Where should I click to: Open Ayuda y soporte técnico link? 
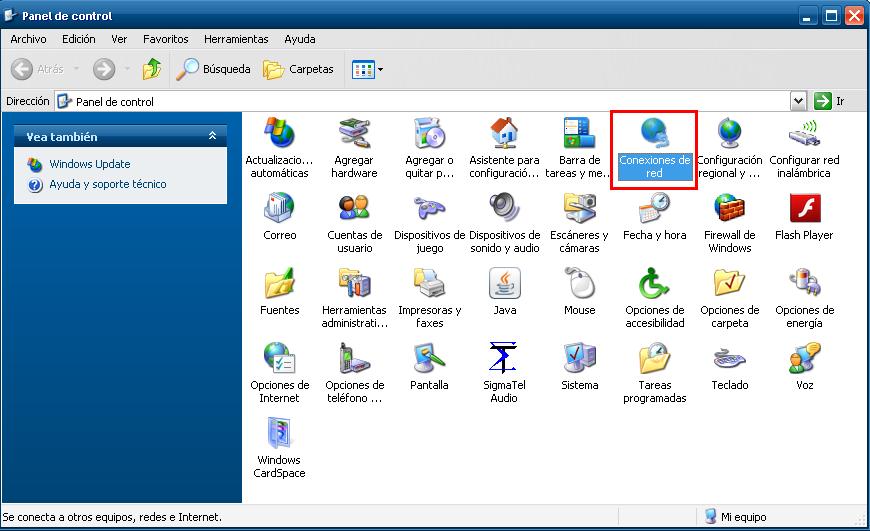click(108, 184)
